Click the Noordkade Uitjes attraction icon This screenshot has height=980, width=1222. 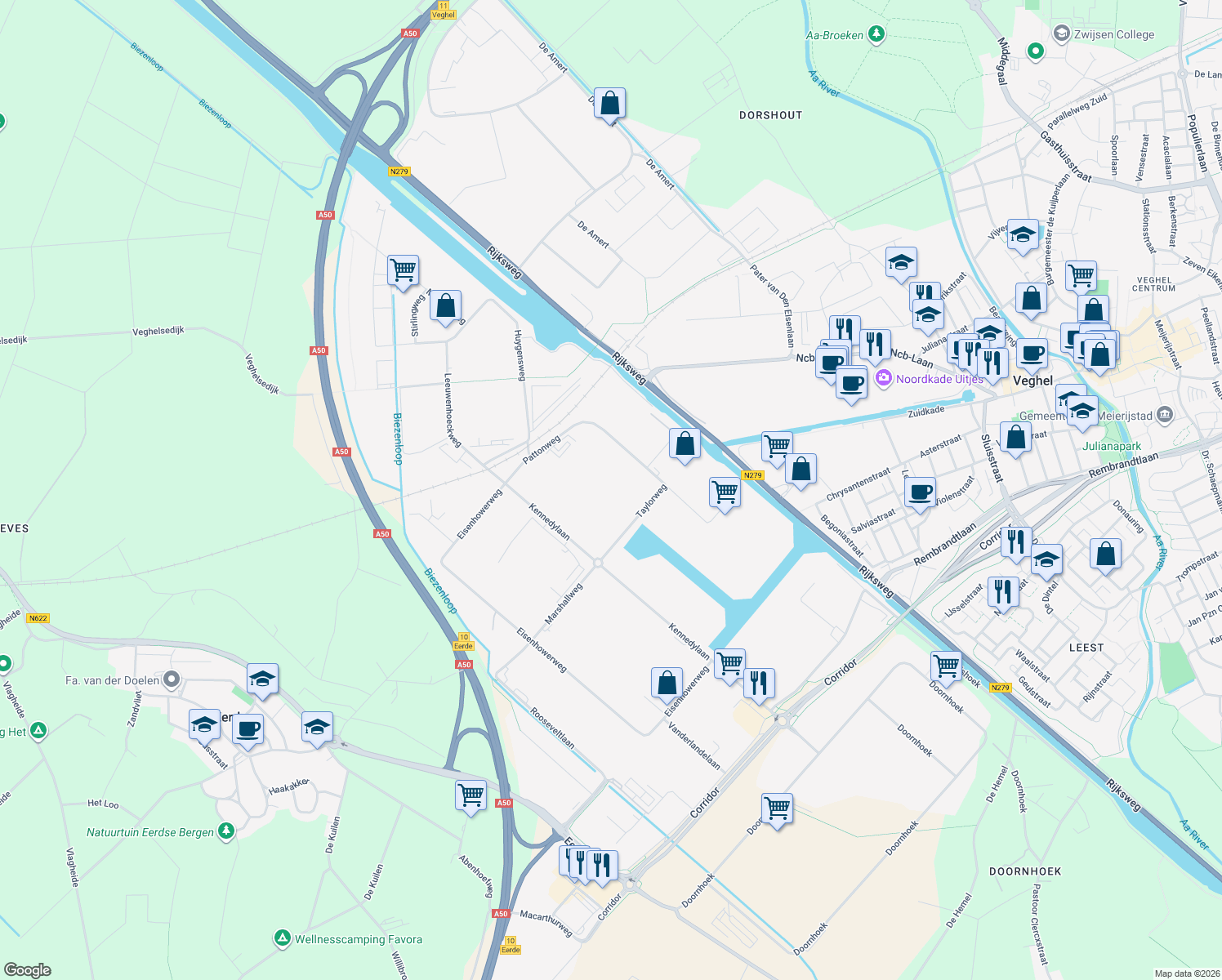click(x=883, y=379)
